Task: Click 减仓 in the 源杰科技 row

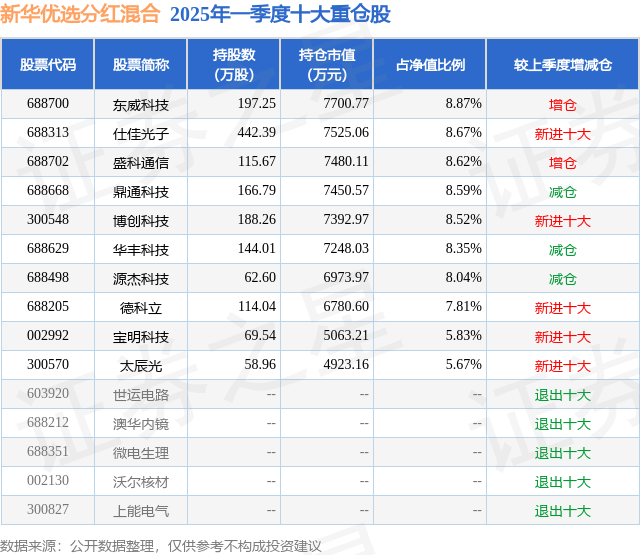Action: tap(563, 279)
